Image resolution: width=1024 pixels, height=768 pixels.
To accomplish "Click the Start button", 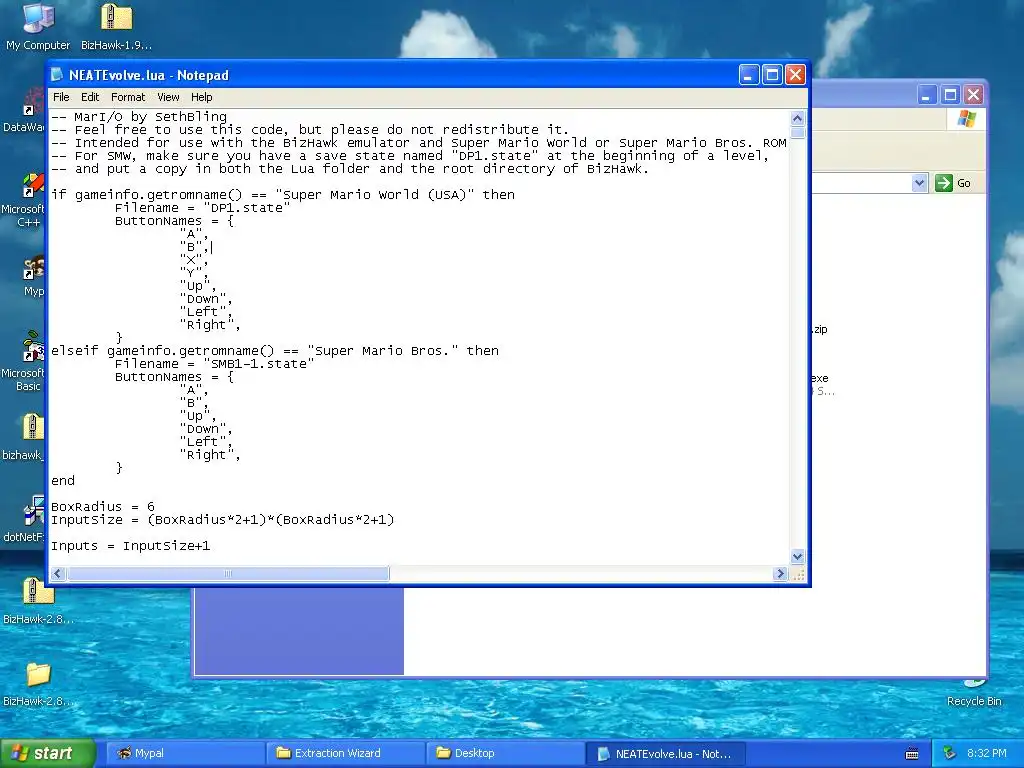I will click(47, 753).
